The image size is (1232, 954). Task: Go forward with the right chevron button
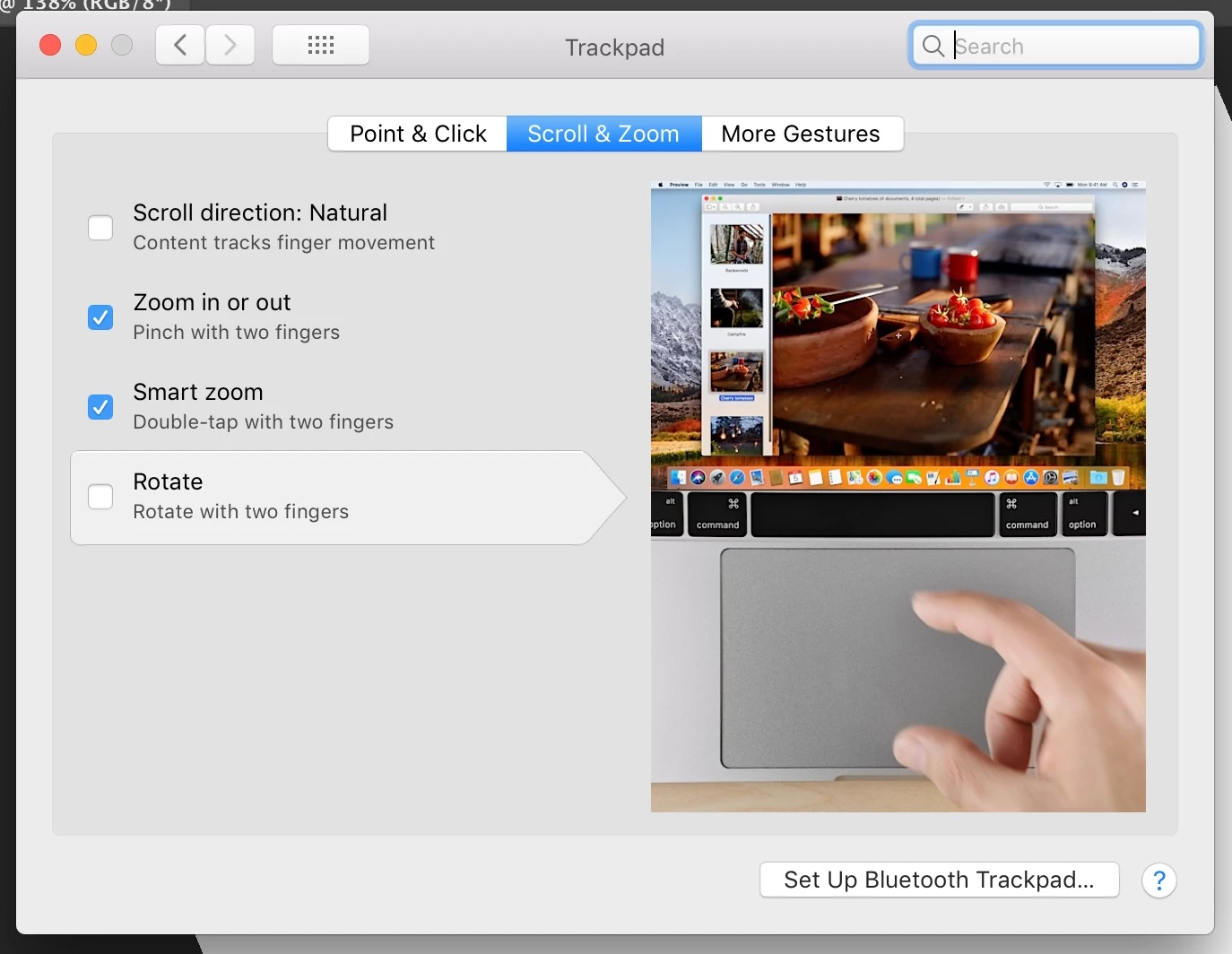tap(230, 45)
